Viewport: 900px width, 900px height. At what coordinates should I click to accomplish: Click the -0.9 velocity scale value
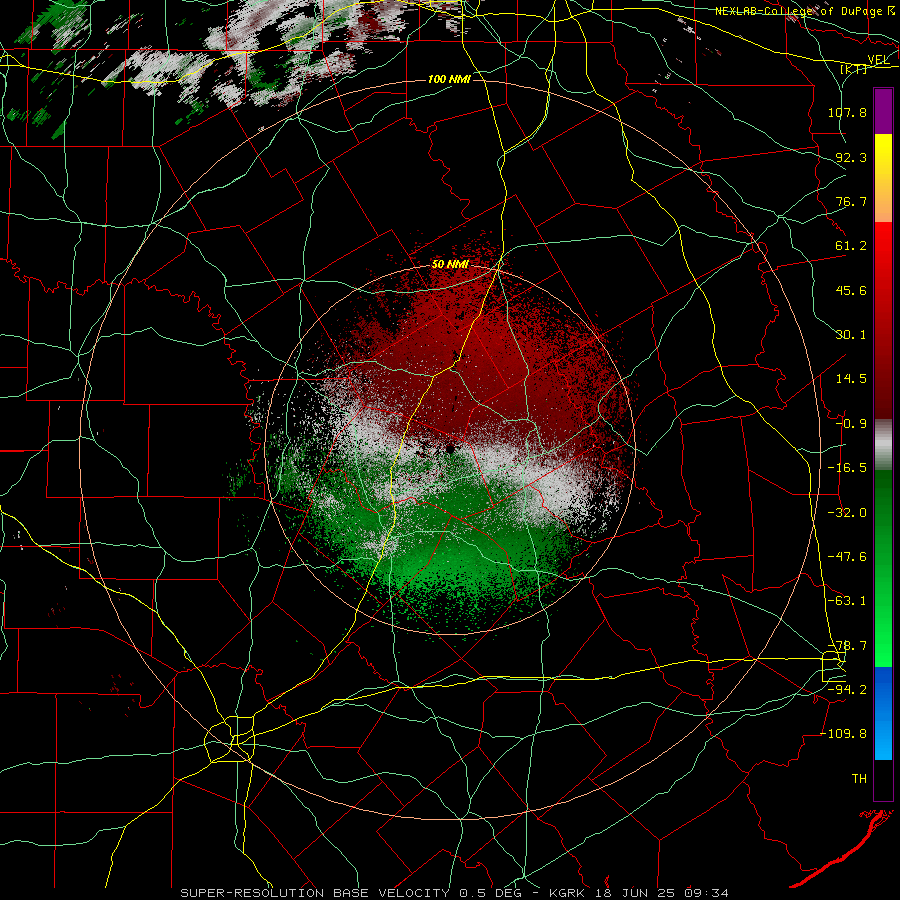[x=851, y=424]
